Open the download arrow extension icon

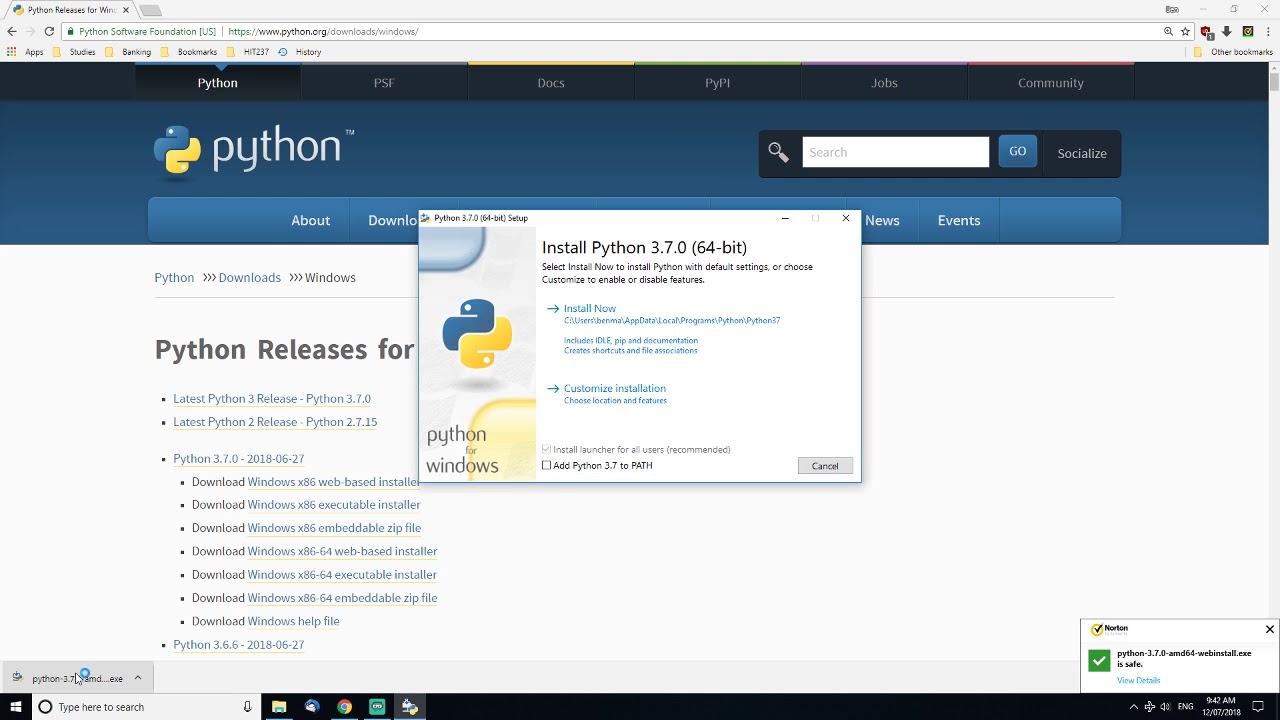tap(1227, 31)
